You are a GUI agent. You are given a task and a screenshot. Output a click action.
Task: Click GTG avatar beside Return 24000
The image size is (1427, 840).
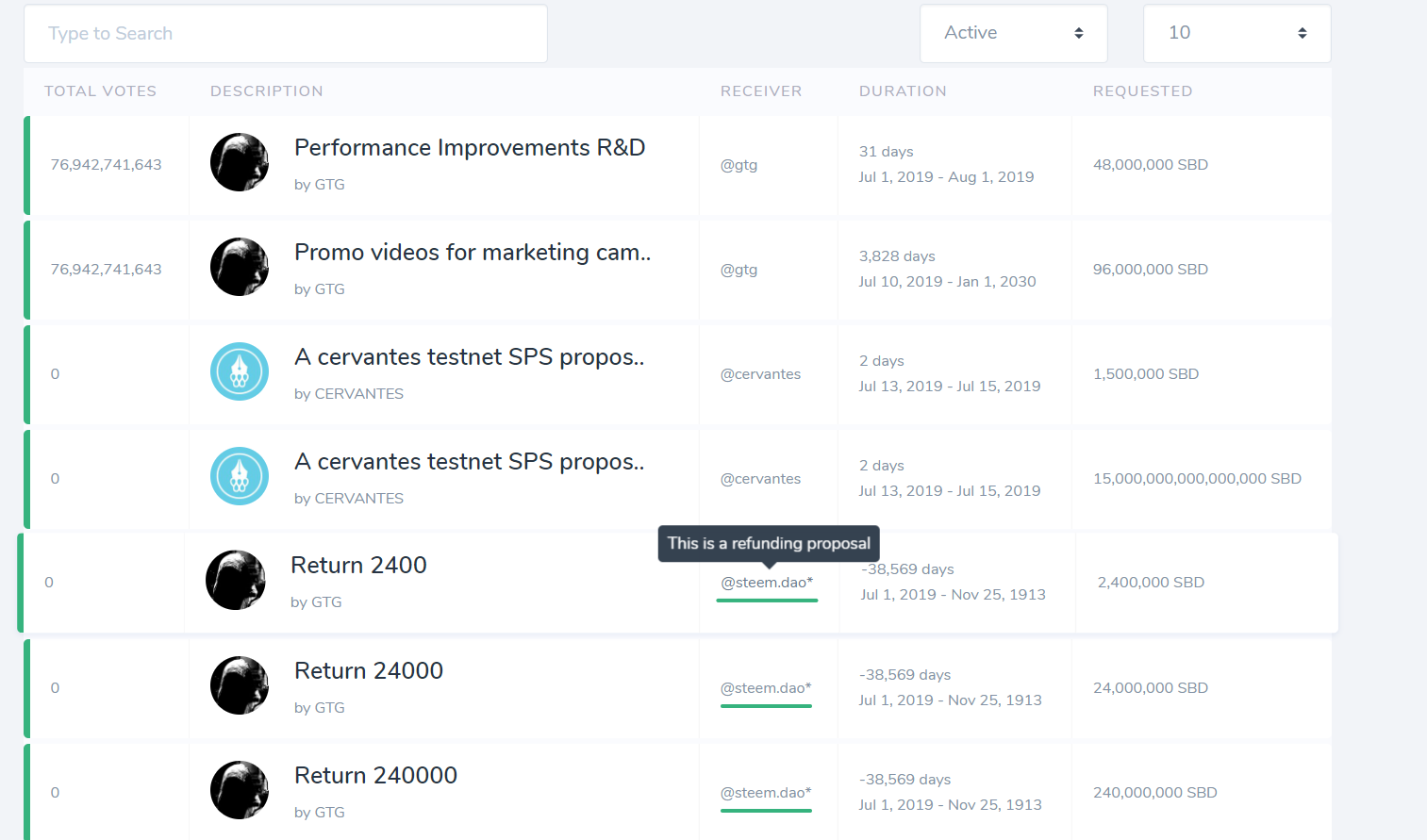coord(240,685)
